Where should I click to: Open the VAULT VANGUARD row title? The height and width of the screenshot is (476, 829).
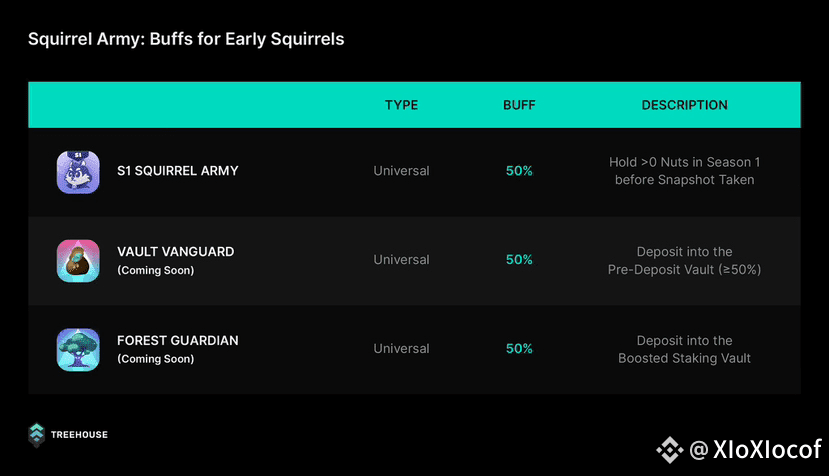[176, 252]
